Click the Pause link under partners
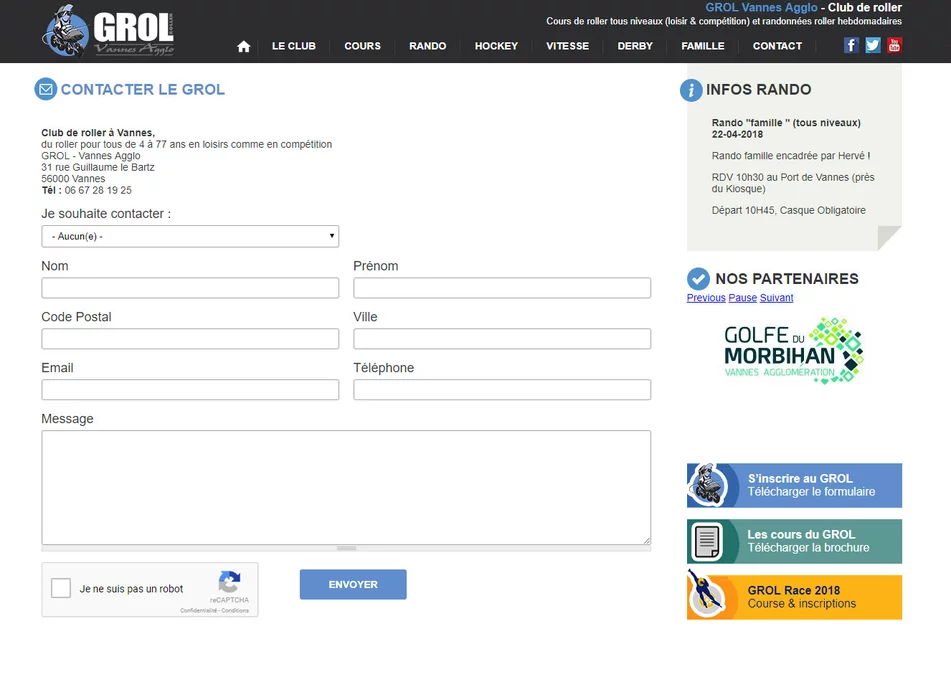 click(x=742, y=298)
